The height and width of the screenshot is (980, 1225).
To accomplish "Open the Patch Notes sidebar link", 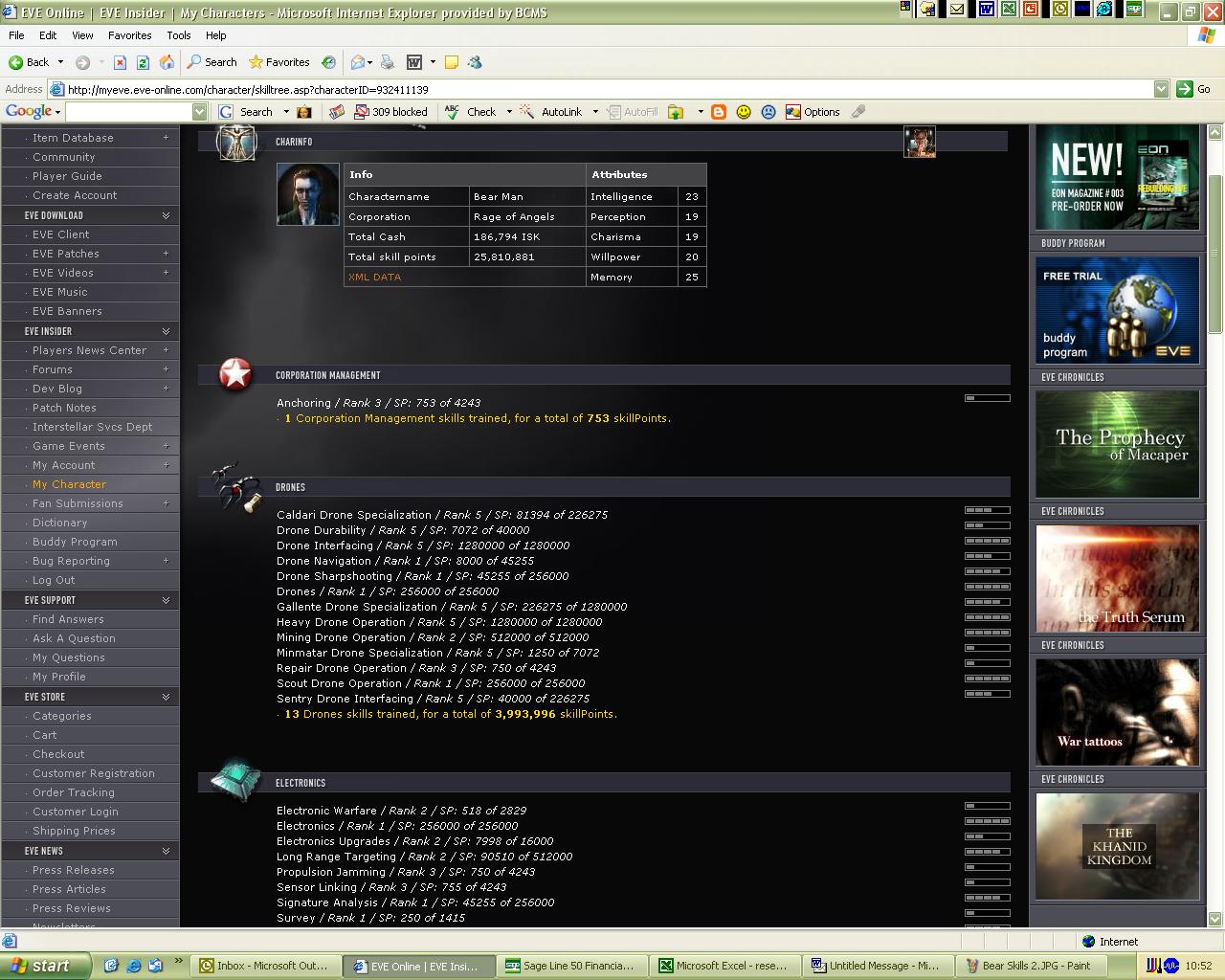I will pyautogui.click(x=64, y=408).
